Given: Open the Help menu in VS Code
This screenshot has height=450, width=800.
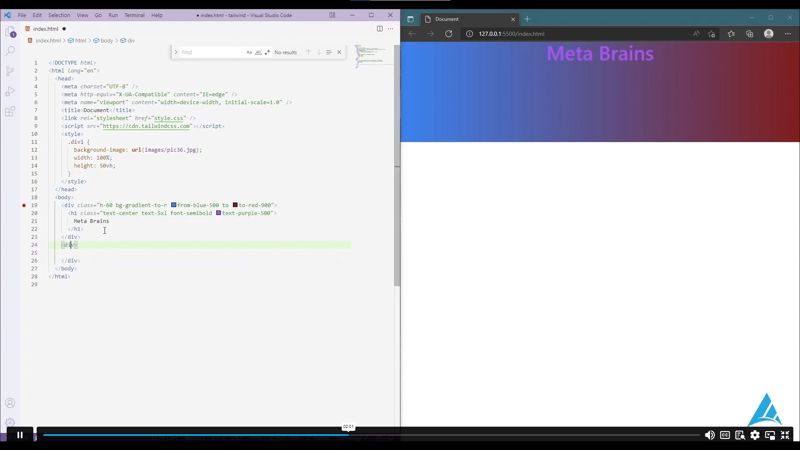Looking at the screenshot, I should (157, 15).
